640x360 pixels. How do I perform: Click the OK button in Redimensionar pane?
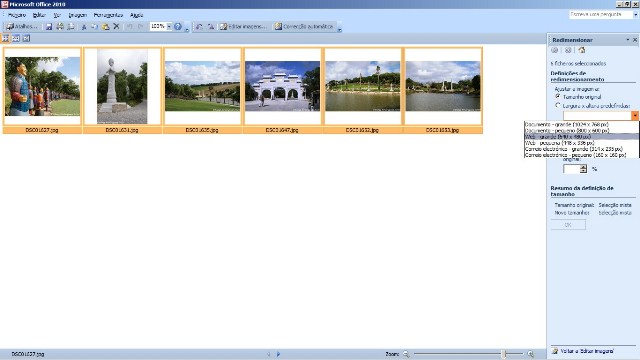(568, 225)
